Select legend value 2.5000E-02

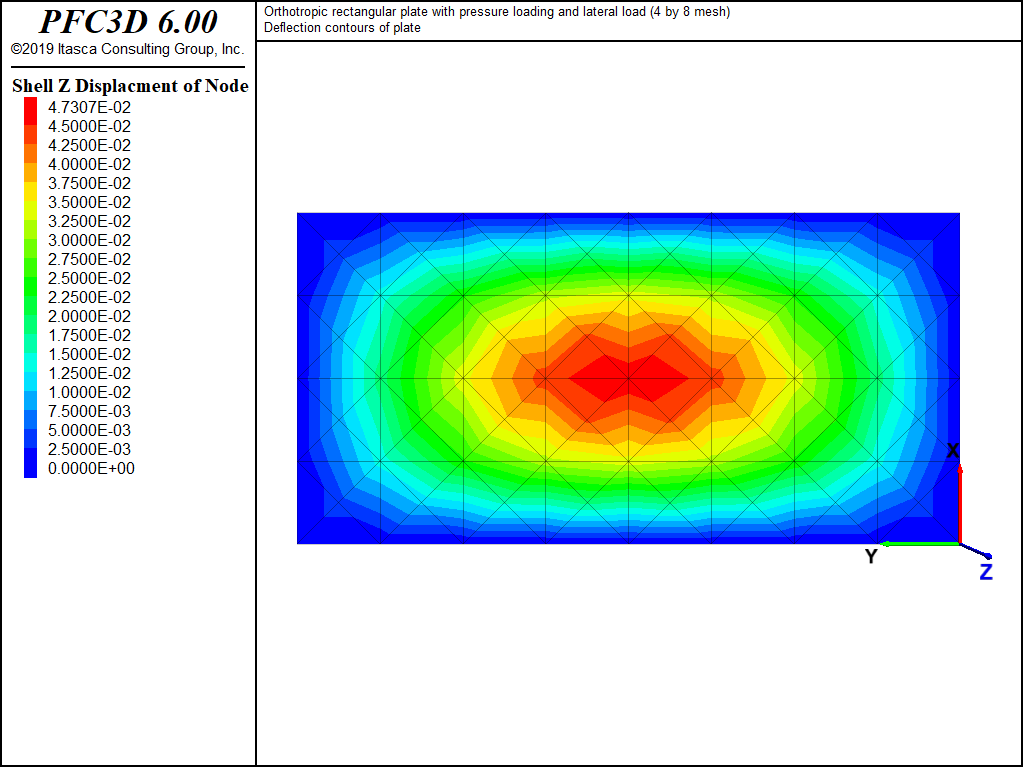tap(89, 278)
